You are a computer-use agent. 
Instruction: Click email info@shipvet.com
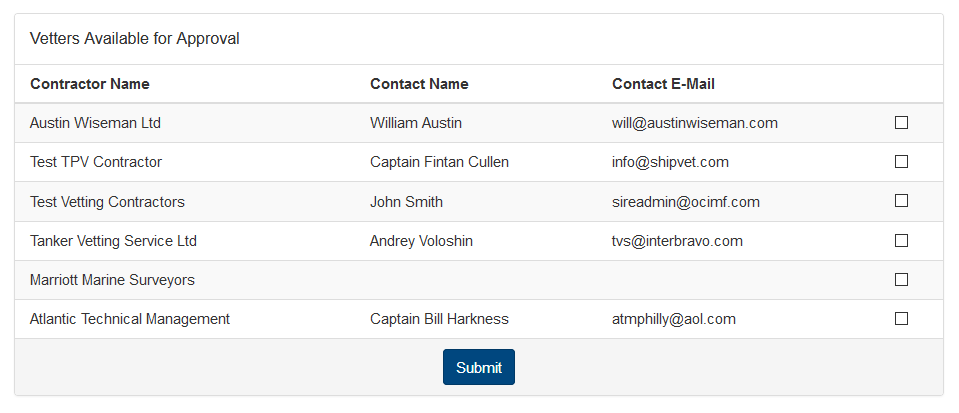(x=670, y=162)
